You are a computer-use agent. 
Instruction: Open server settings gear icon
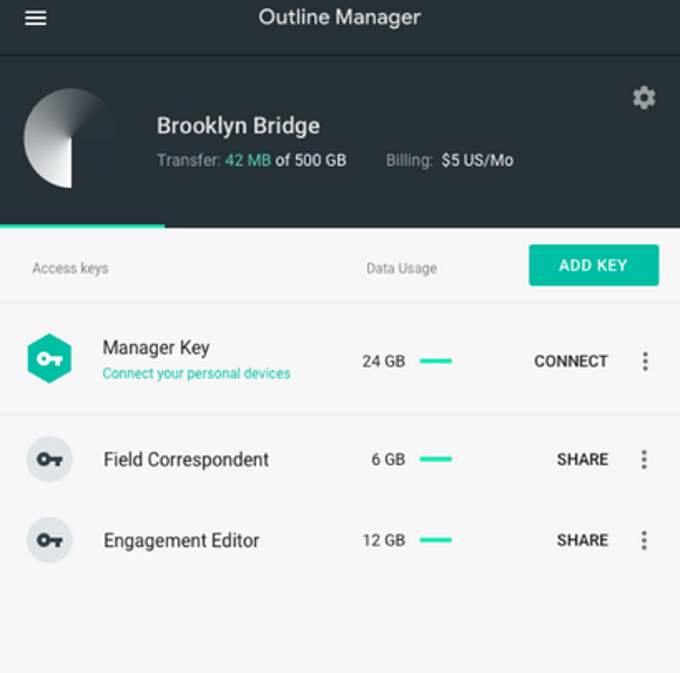point(644,97)
